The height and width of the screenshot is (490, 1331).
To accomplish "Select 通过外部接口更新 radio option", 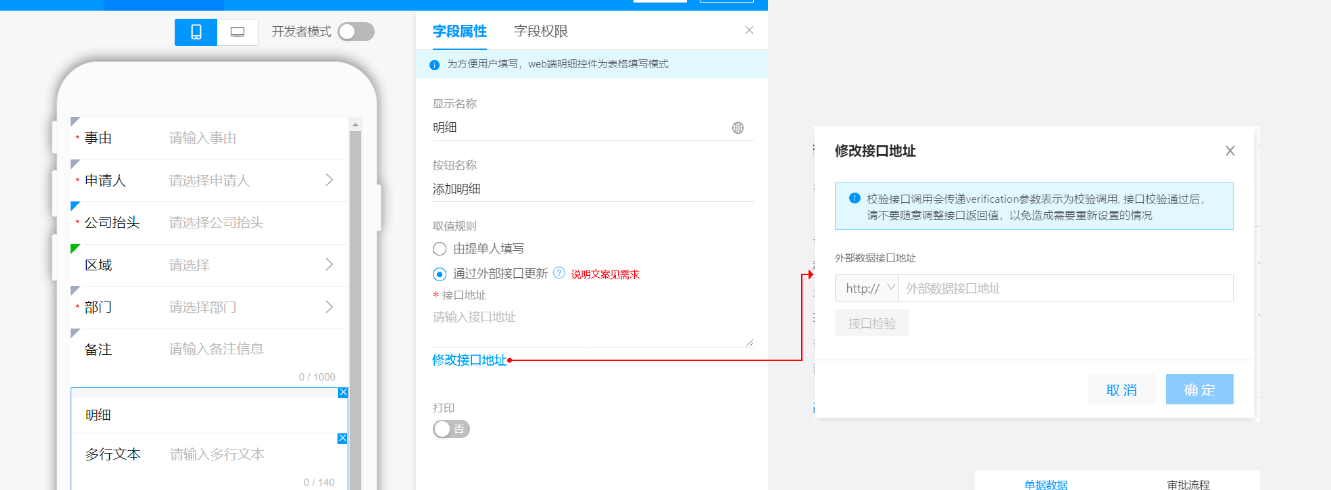I will (x=439, y=273).
